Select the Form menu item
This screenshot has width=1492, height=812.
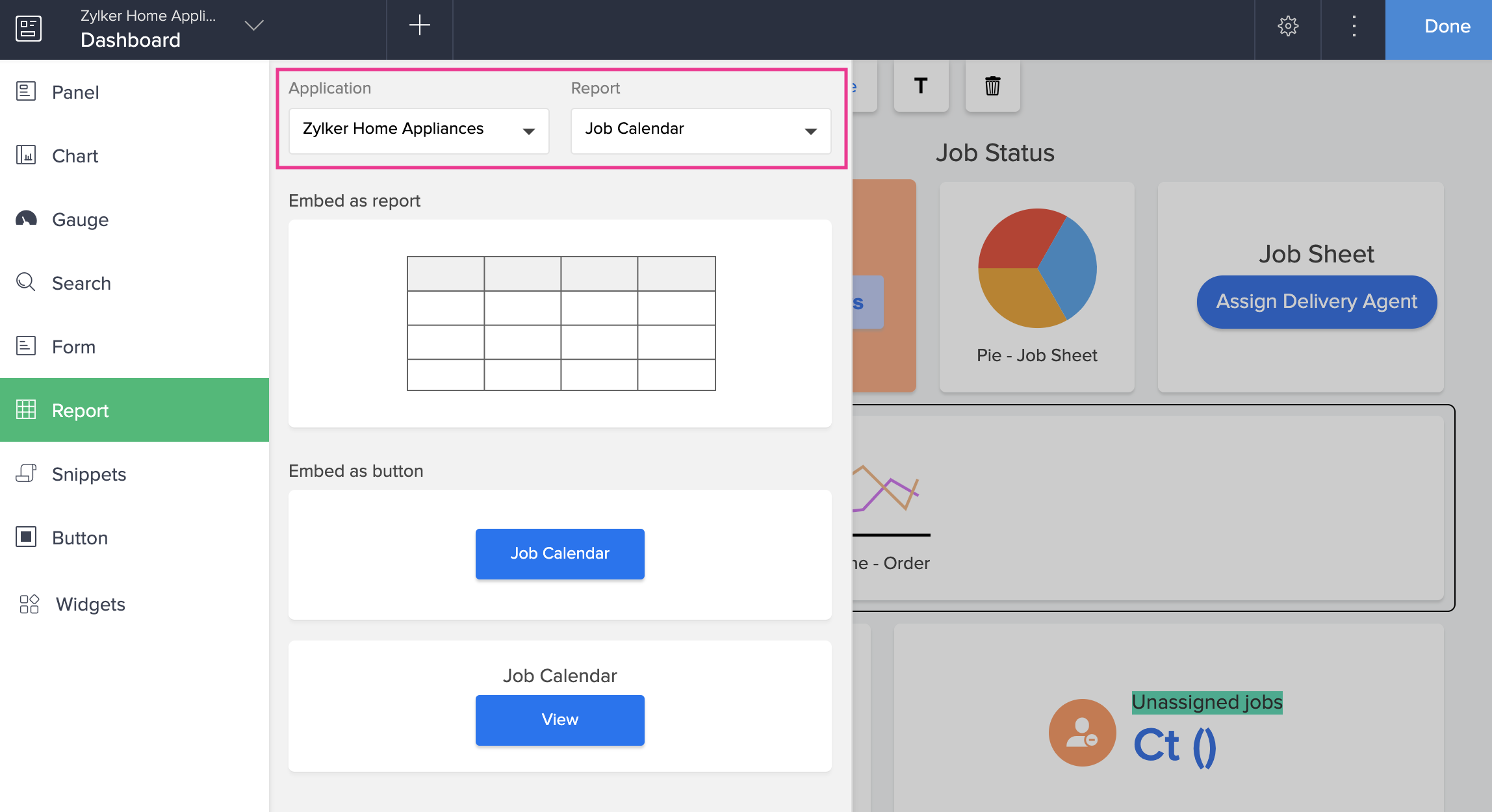pos(135,346)
